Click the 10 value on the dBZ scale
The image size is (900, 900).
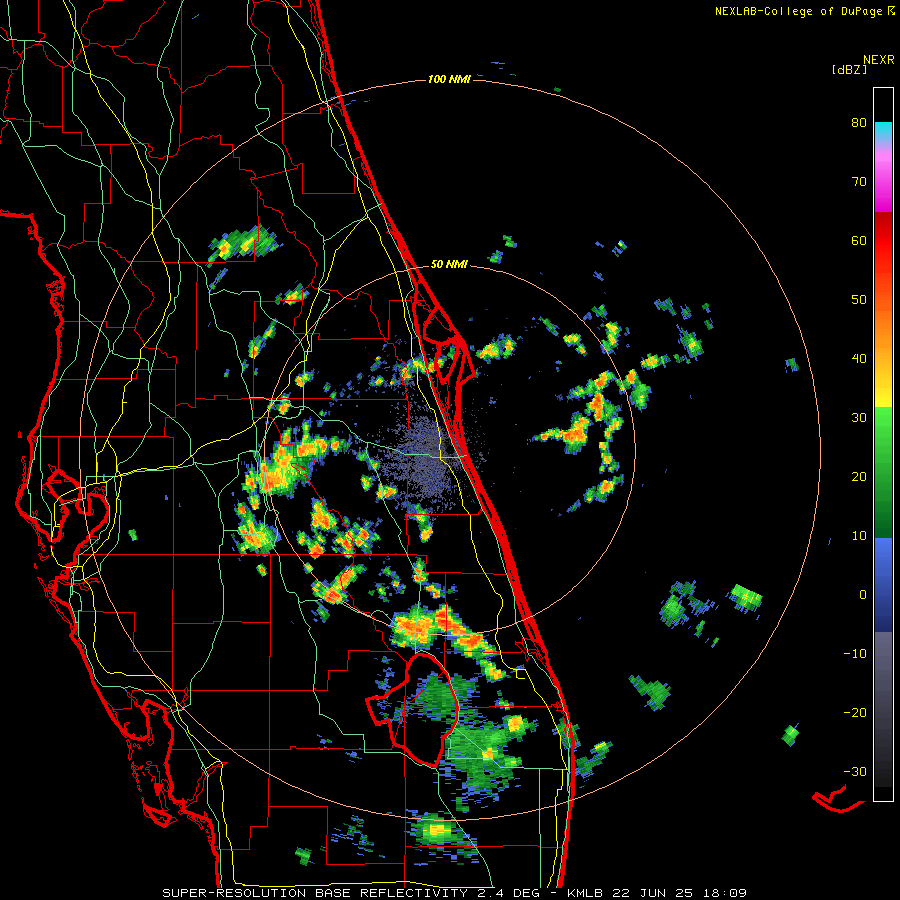(859, 536)
